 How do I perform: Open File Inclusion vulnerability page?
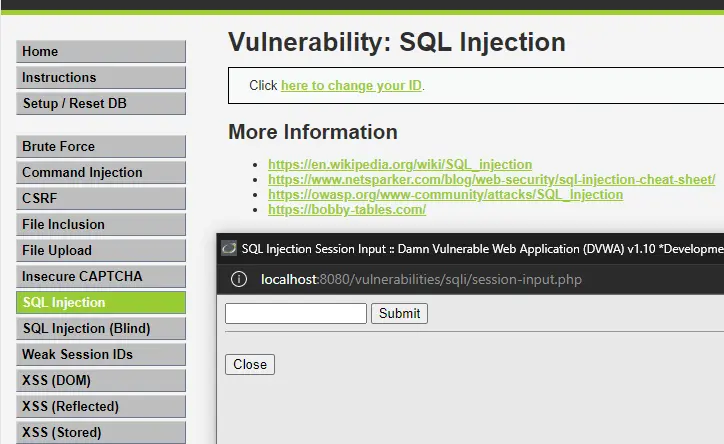pos(101,224)
